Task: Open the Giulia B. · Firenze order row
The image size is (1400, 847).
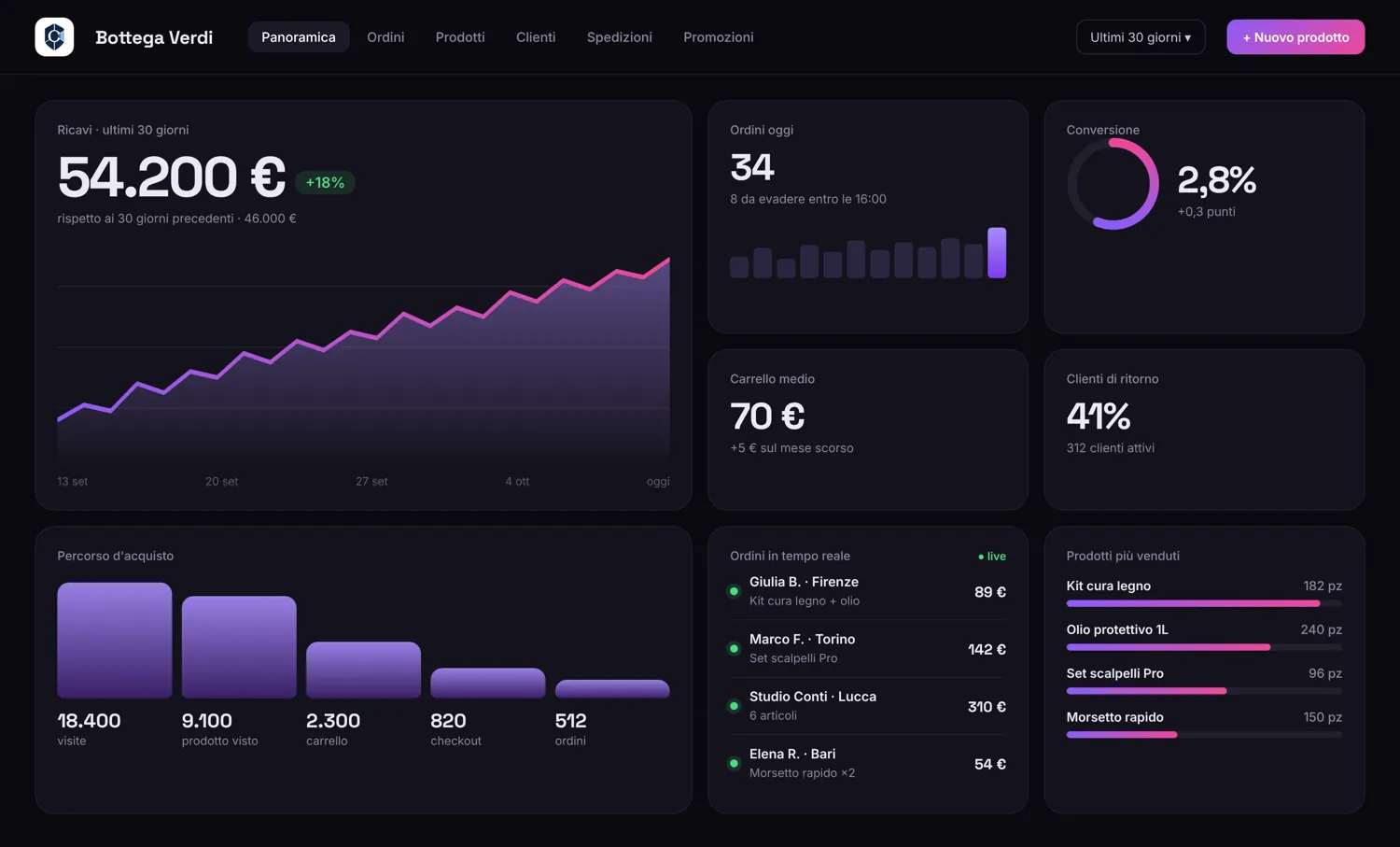Action: point(868,591)
